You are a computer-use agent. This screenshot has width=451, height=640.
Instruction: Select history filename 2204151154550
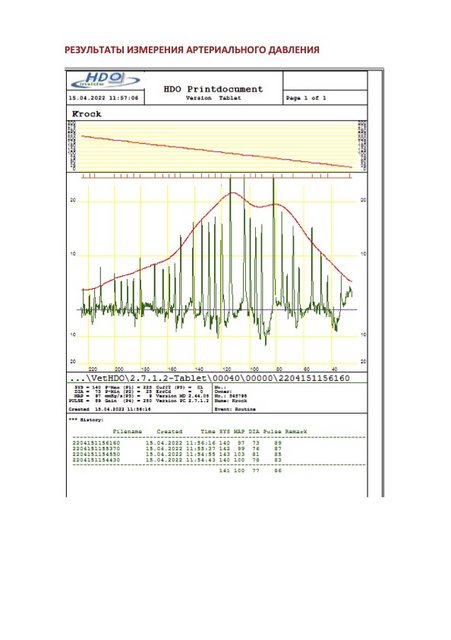[96, 454]
